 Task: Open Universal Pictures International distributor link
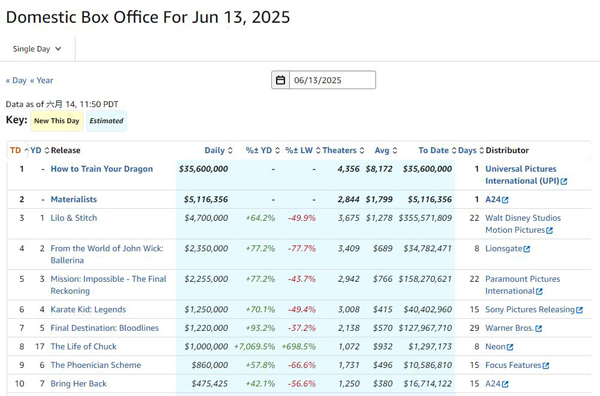click(522, 175)
